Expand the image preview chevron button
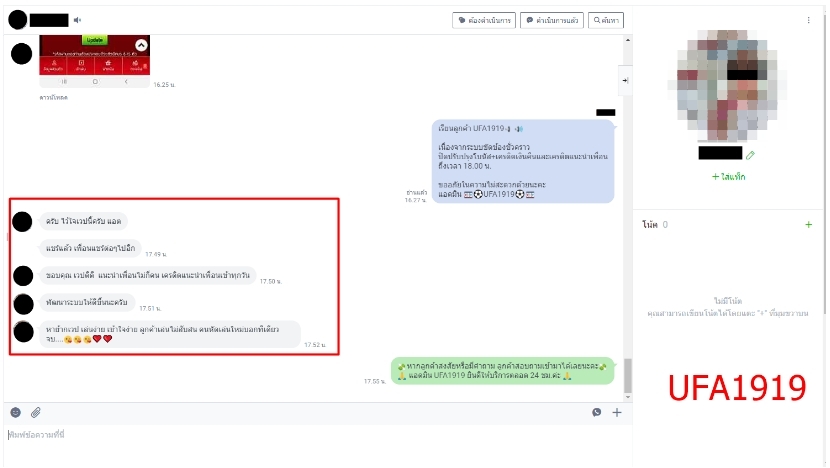This screenshot has width=830, height=468. click(x=141, y=45)
